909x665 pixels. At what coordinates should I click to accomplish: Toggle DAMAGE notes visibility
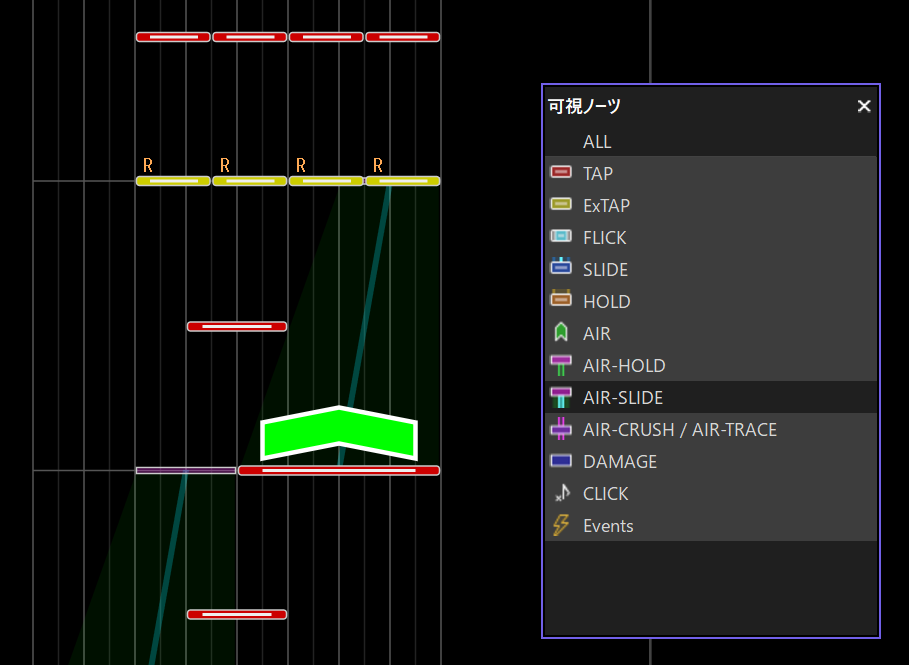click(x=711, y=461)
